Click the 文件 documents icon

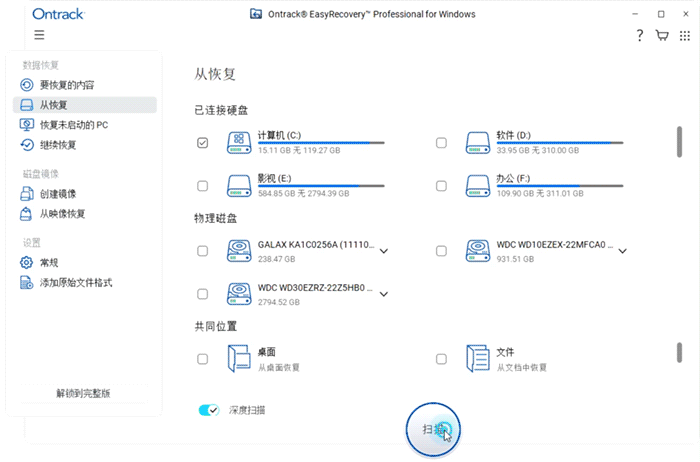[x=478, y=358]
